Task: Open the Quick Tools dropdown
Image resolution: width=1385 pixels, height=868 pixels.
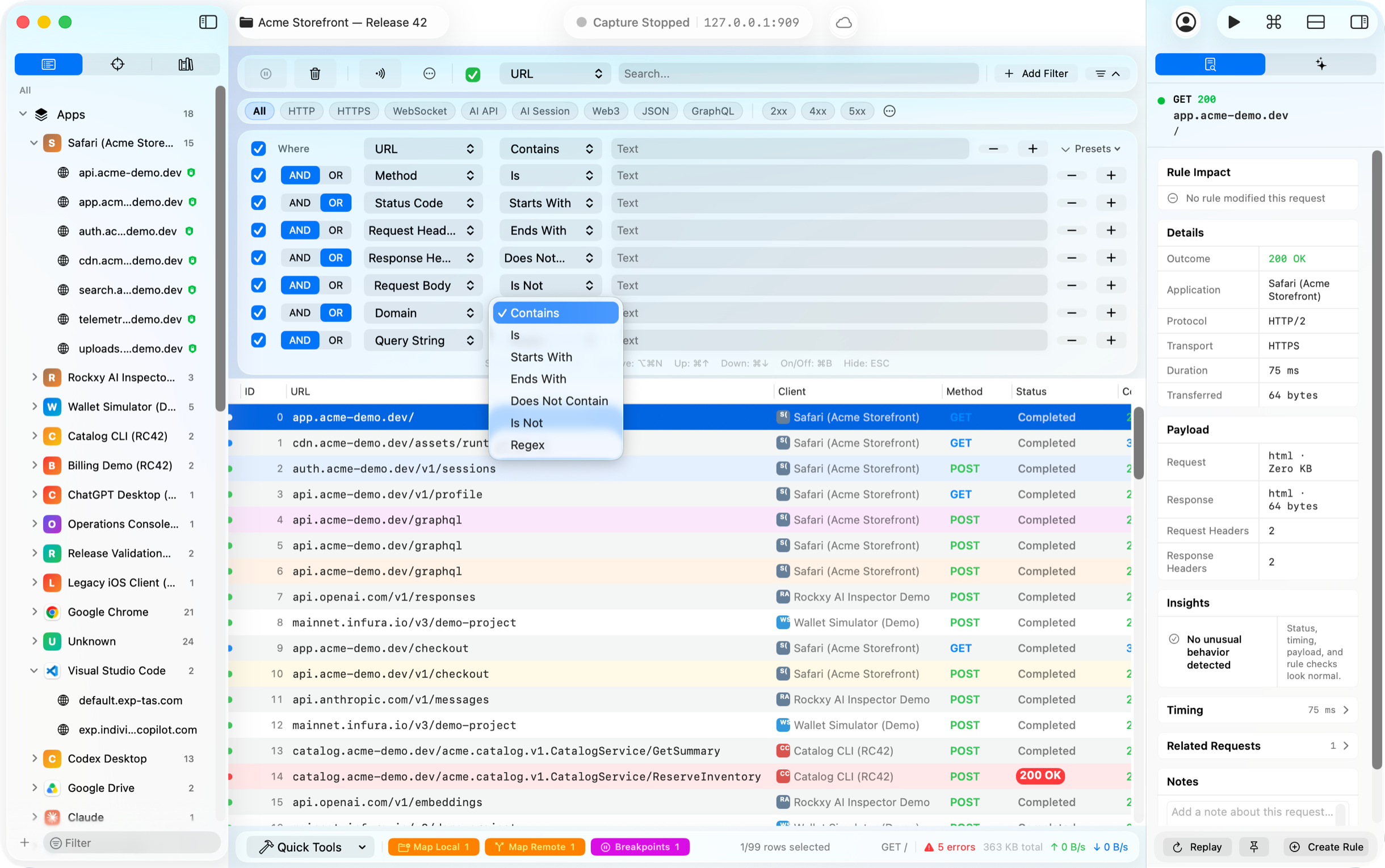Action: (310, 847)
